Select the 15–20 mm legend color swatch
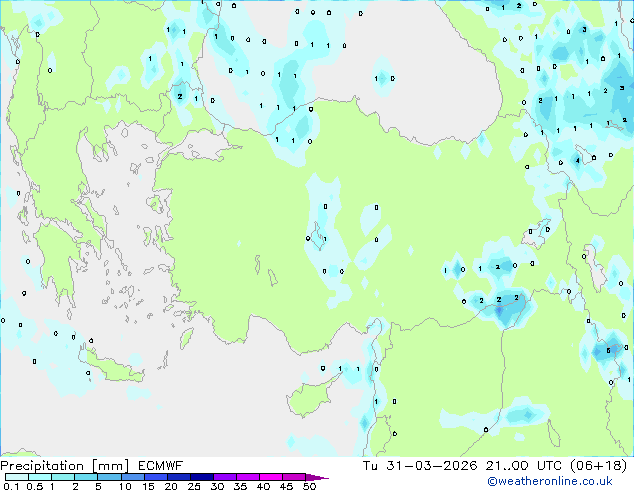634x490 pixels. point(155,477)
